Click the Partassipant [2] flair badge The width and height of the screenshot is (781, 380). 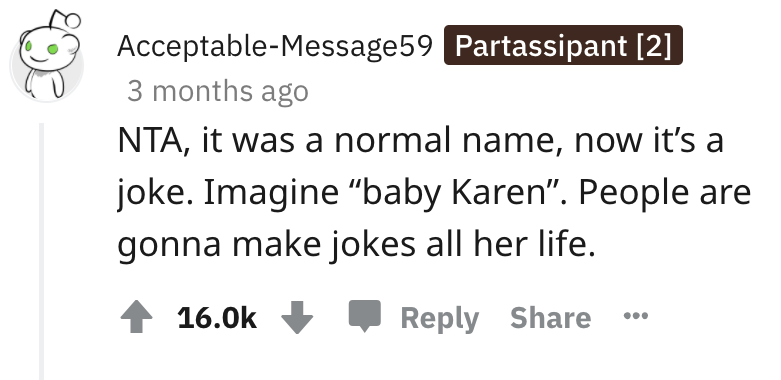563,45
